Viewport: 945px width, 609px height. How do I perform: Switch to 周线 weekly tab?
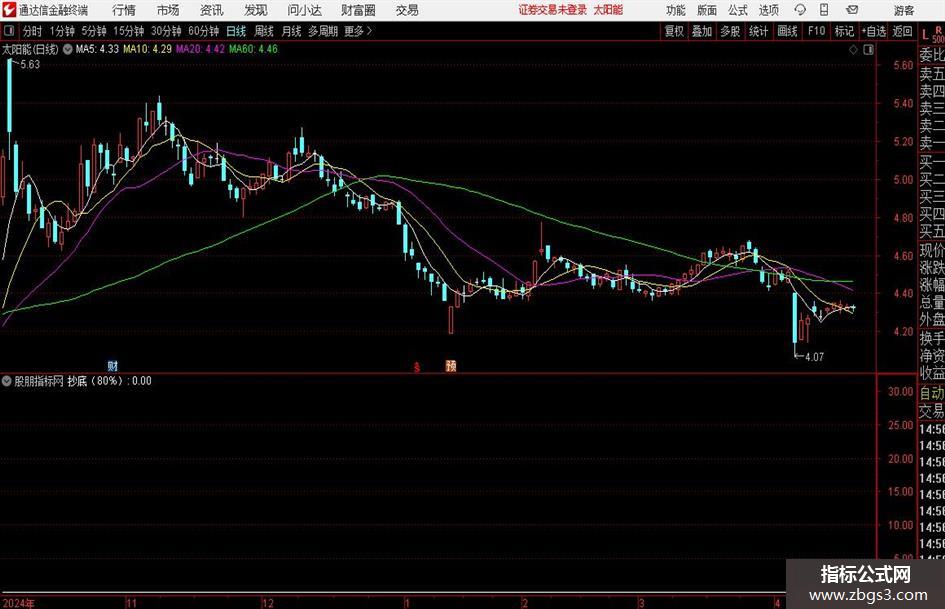[264, 31]
